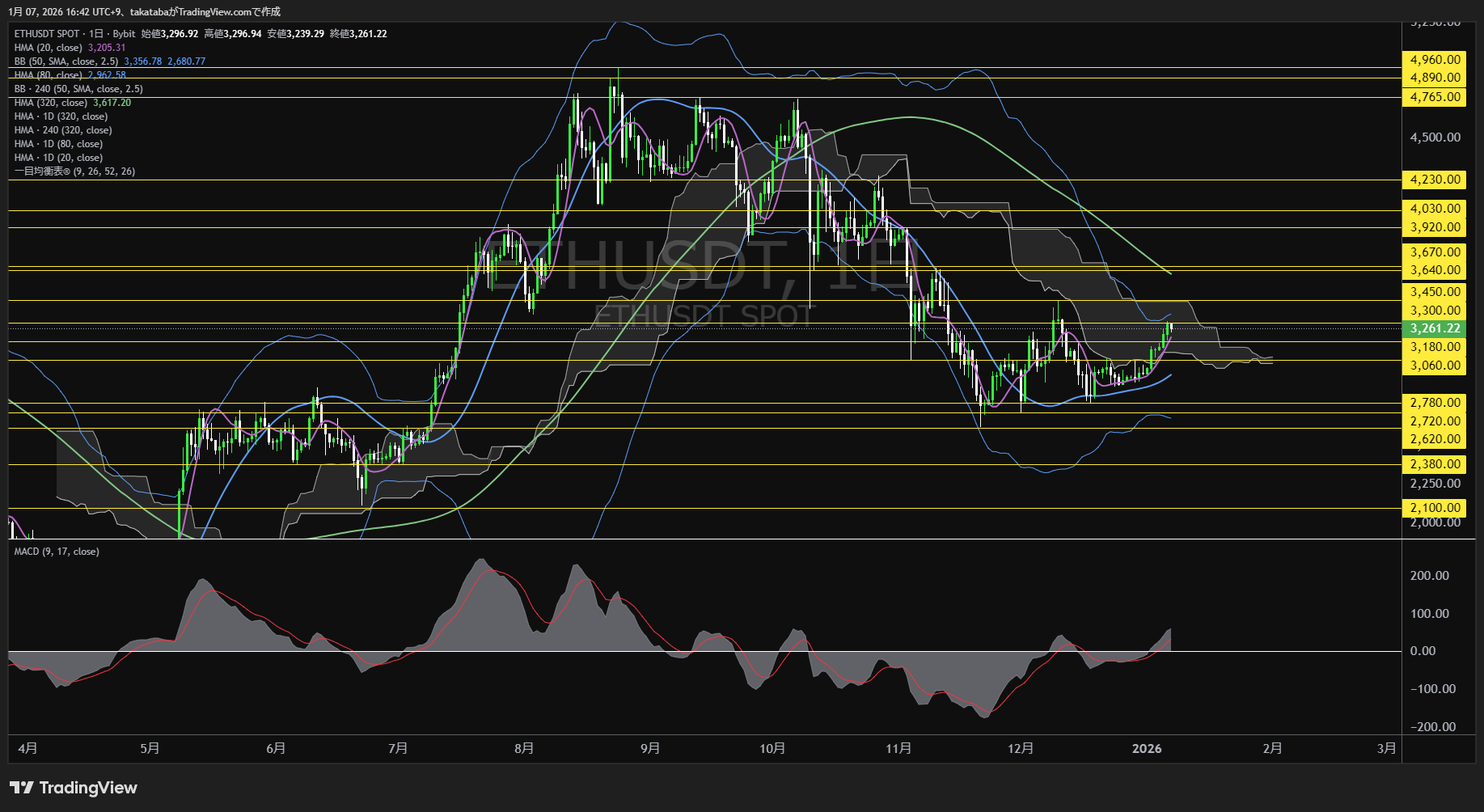Select the ETHUSDT SPOT symbol title in legend
This screenshot has height=812, width=1484.
click(47, 34)
